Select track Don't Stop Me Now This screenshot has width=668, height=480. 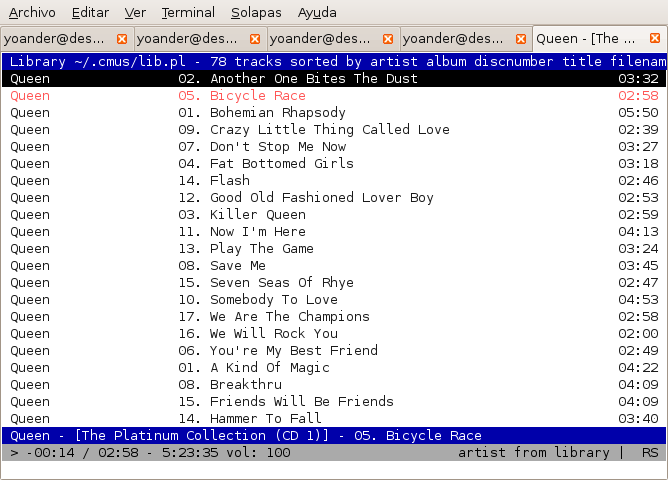pos(334,147)
